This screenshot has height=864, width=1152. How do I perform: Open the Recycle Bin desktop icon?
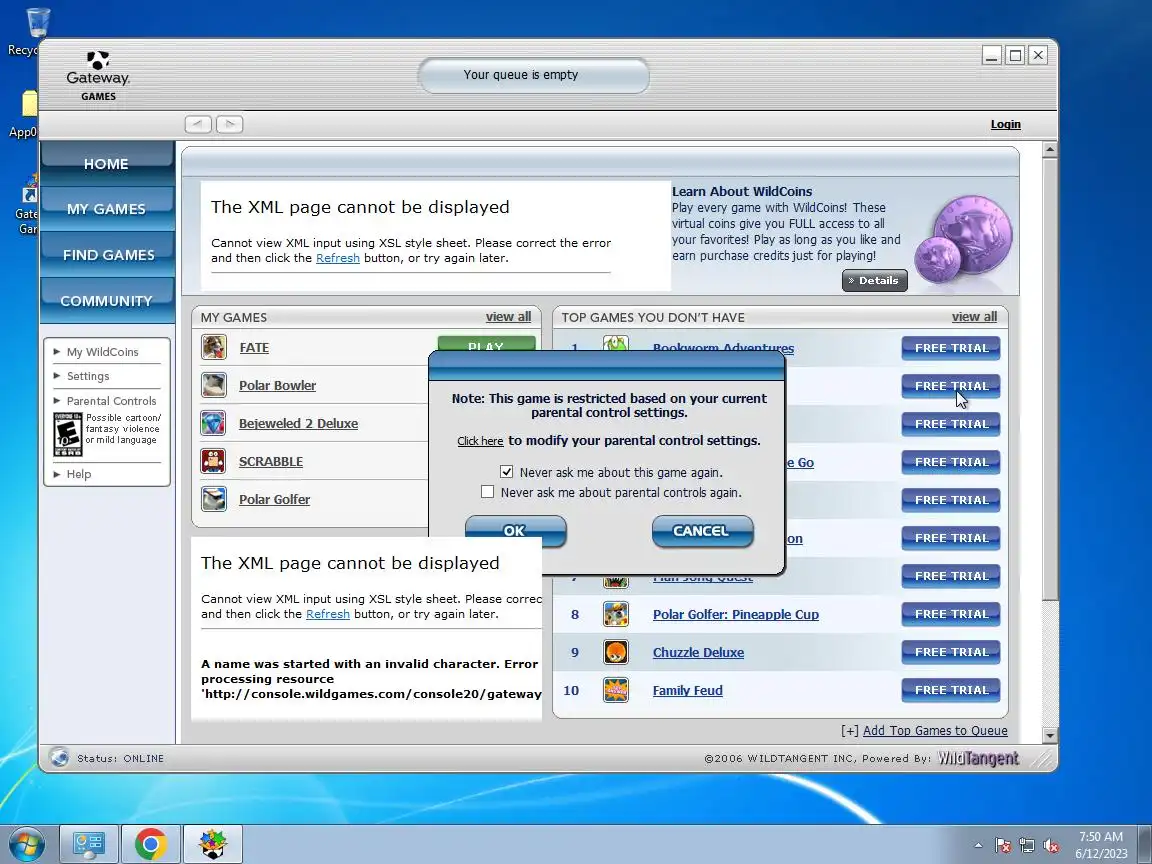(x=35, y=32)
